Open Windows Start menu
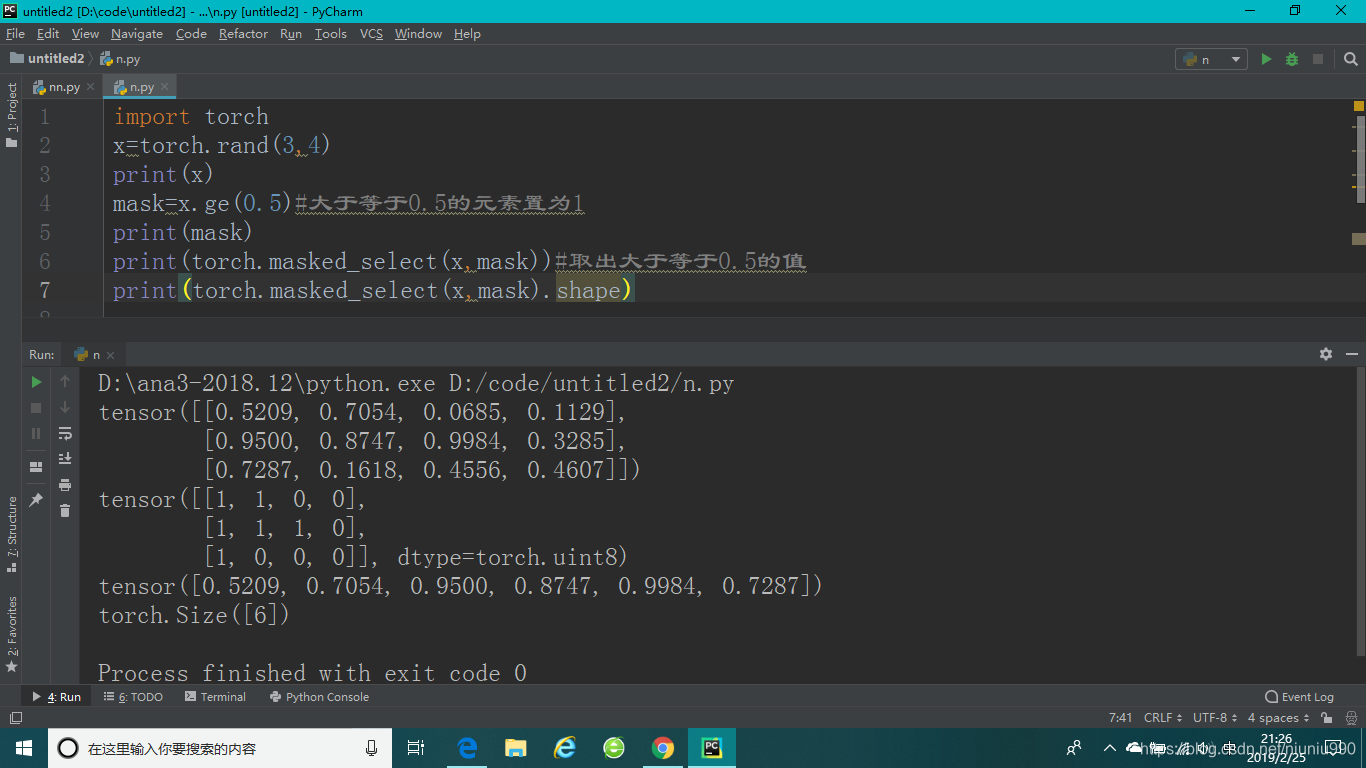This screenshot has width=1366, height=768. tap(24, 748)
